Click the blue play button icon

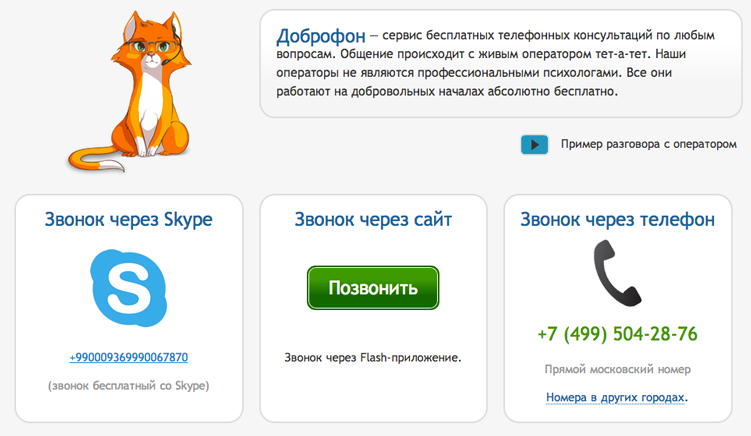point(534,144)
